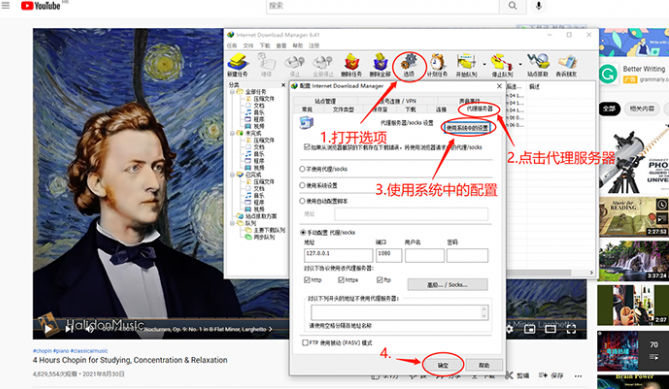
Task: Click the 开始队列 (start queue) icon
Action: click(466, 62)
